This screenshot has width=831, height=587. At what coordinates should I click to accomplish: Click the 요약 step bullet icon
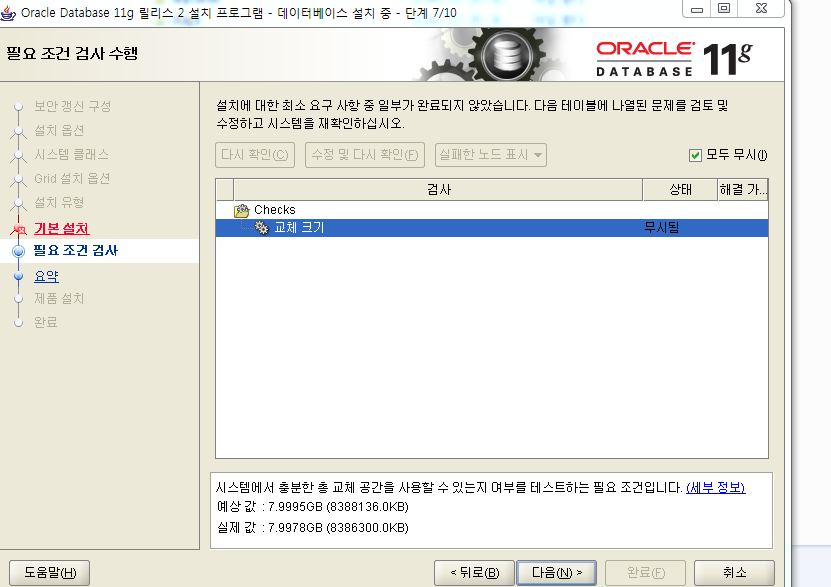click(x=17, y=277)
